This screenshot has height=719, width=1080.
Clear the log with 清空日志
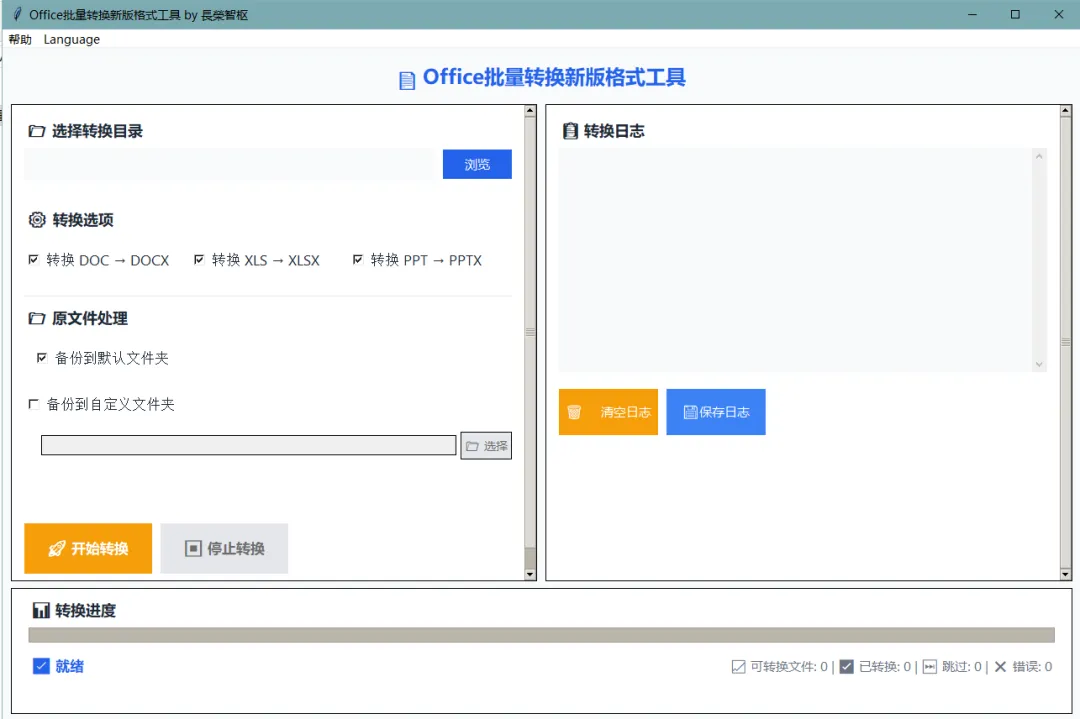pyautogui.click(x=608, y=412)
